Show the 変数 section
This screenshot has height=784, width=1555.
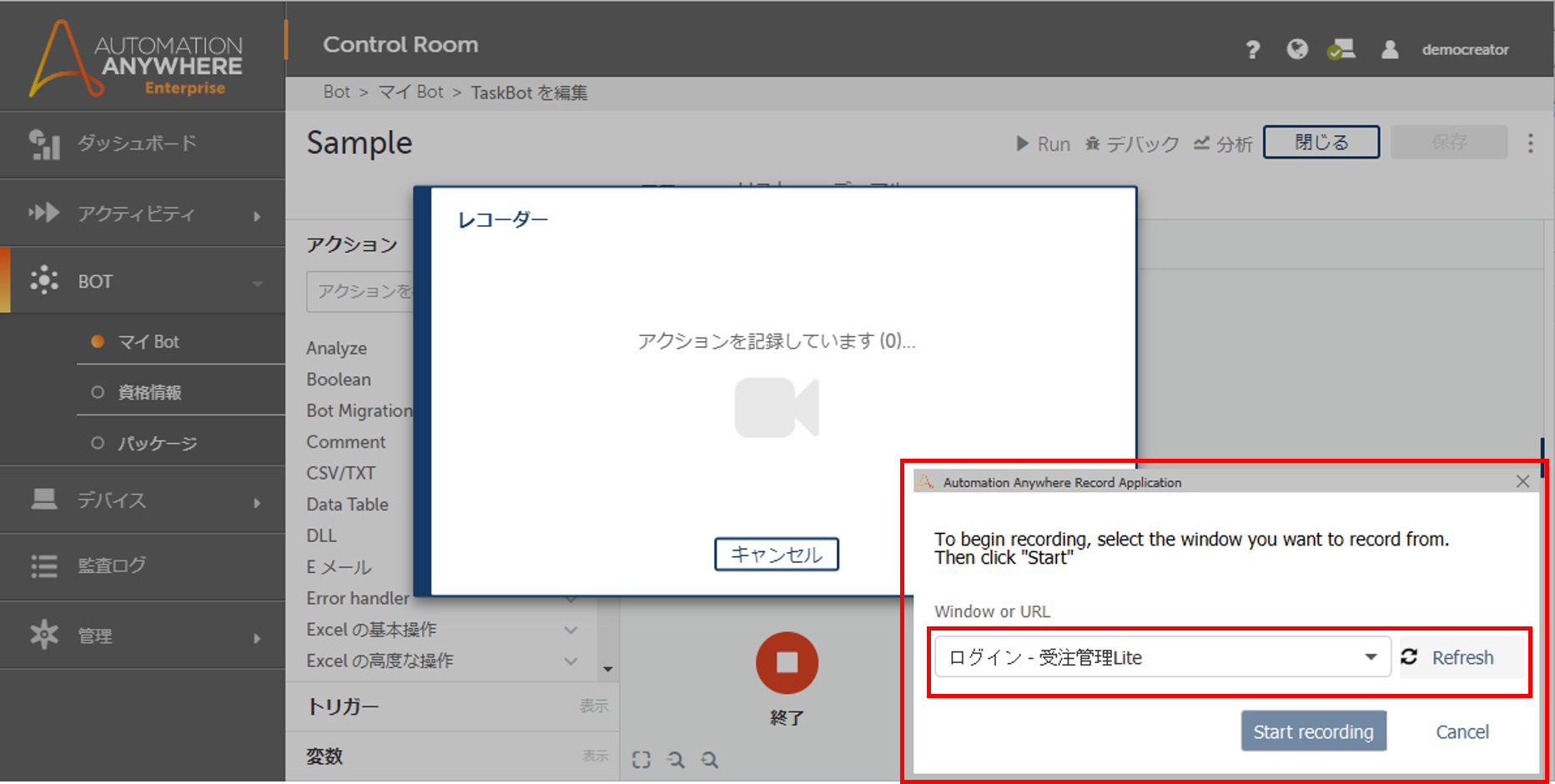tap(595, 756)
